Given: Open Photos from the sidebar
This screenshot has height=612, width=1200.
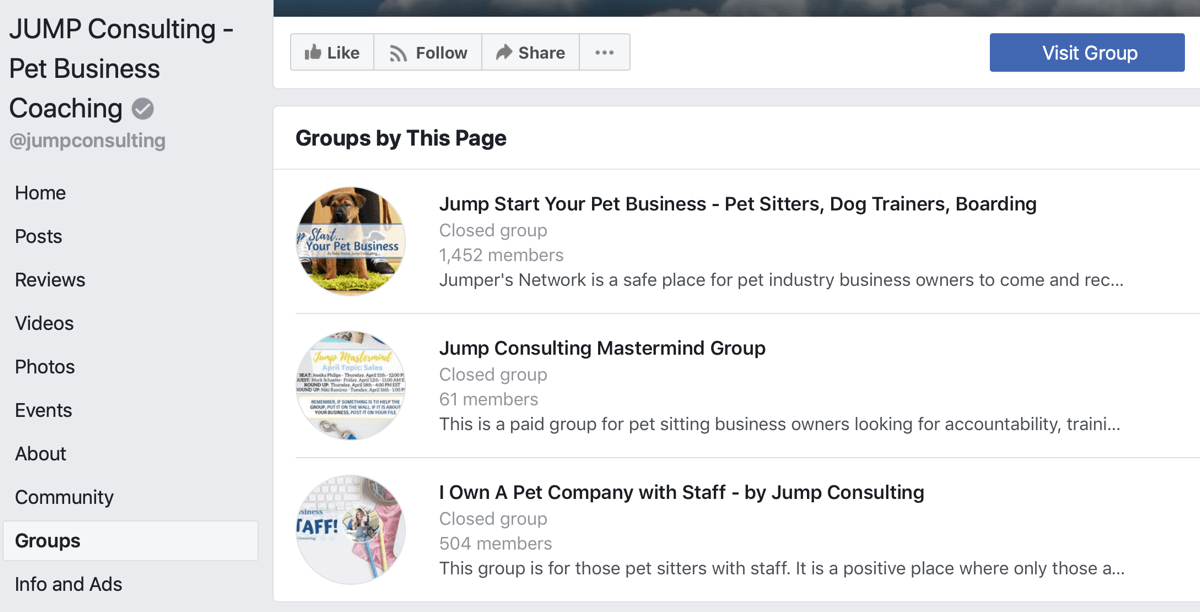Looking at the screenshot, I should pyautogui.click(x=45, y=367).
